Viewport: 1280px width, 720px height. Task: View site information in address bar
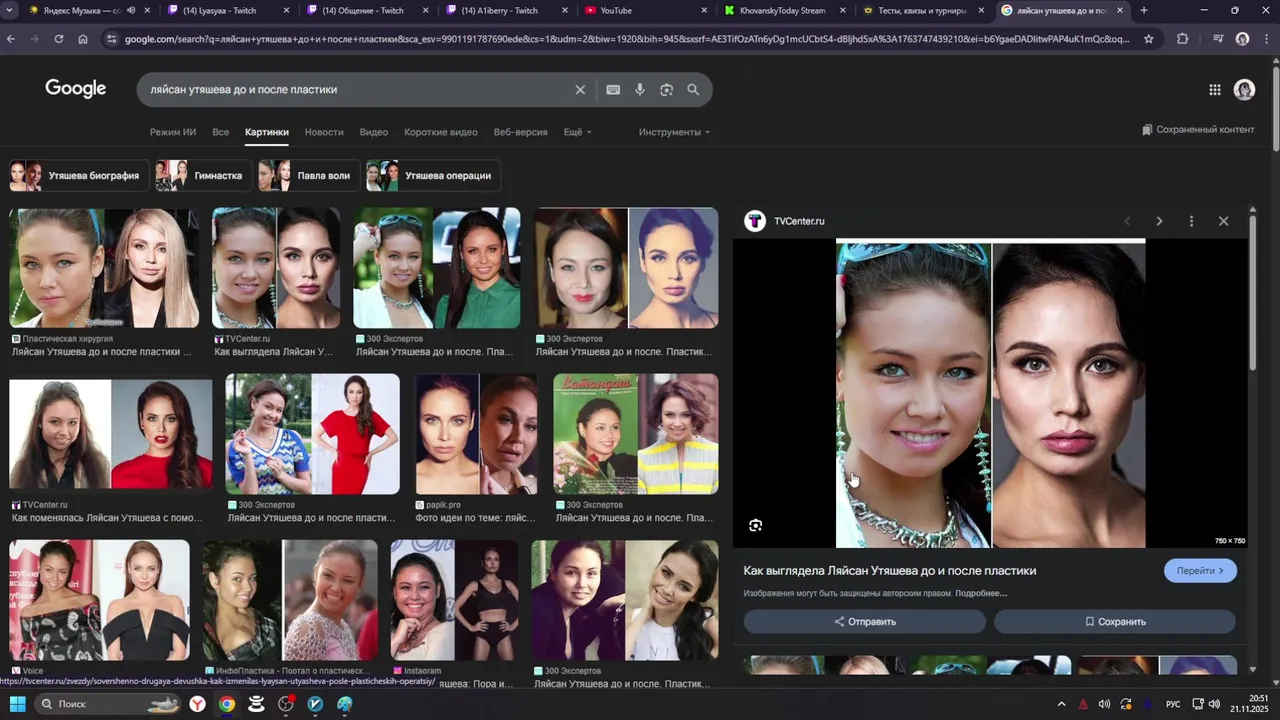(111, 39)
